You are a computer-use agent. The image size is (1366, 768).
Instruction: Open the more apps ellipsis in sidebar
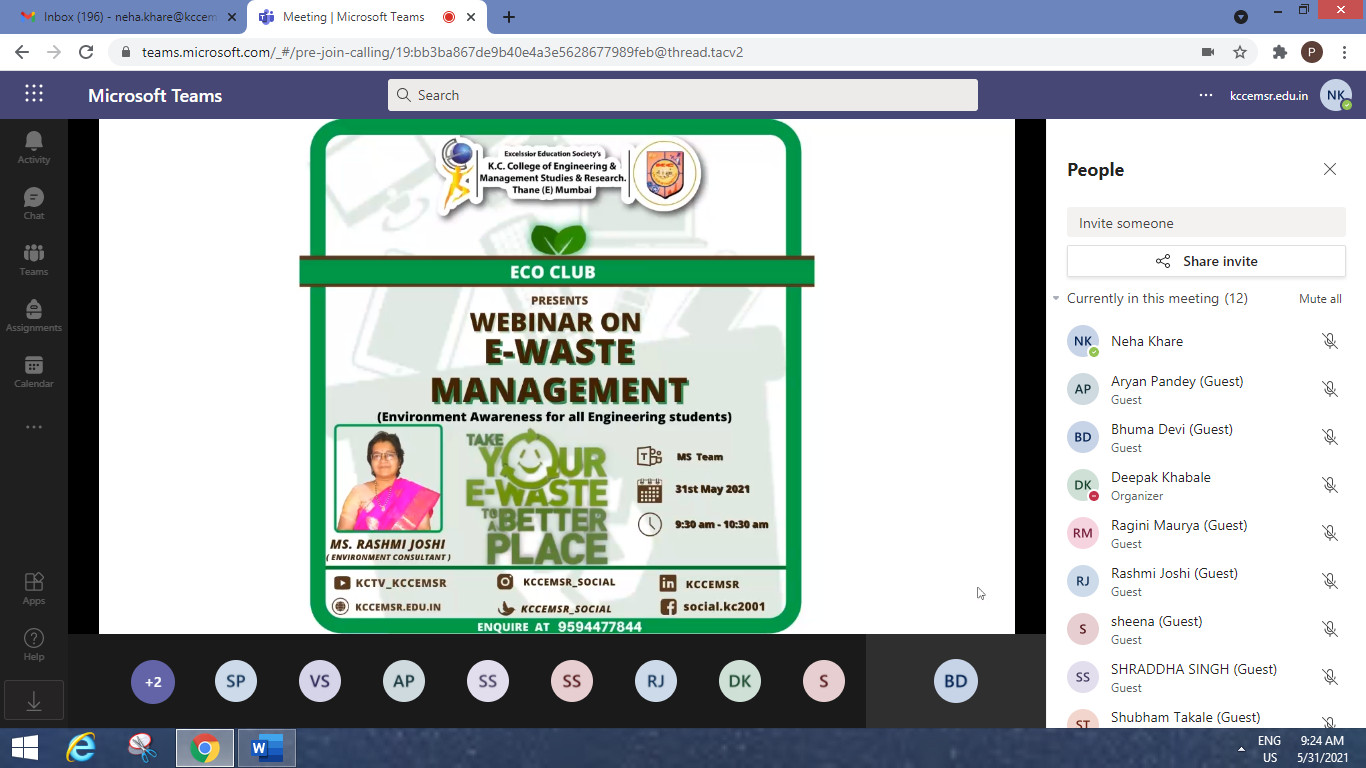pos(33,427)
